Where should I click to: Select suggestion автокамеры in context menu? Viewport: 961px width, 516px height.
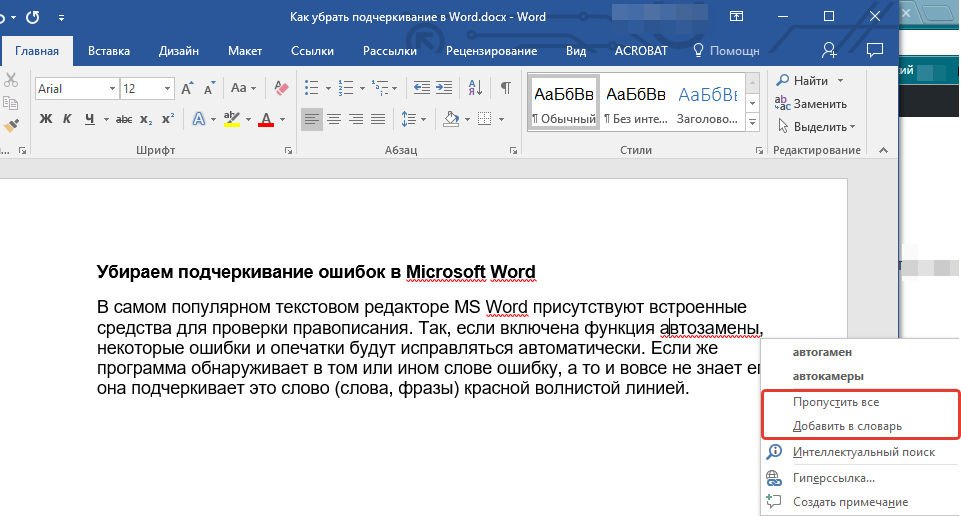tap(828, 377)
